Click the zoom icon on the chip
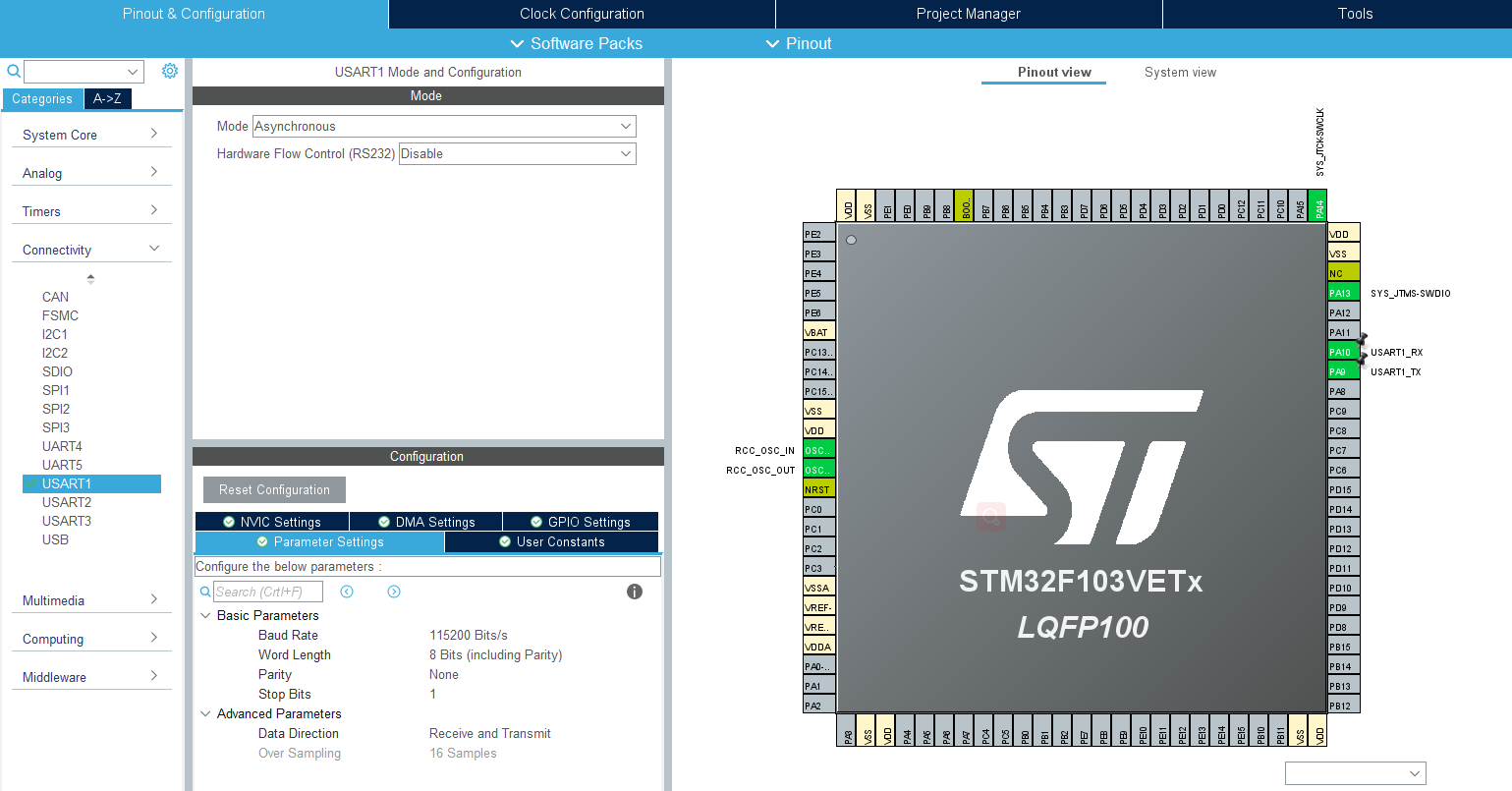 (x=991, y=517)
